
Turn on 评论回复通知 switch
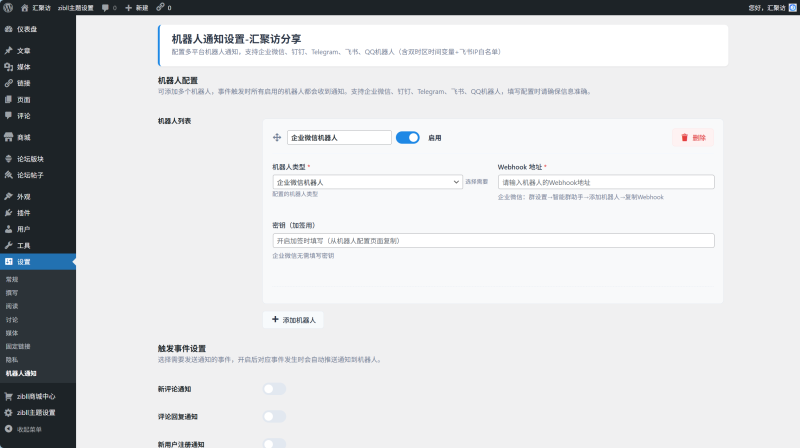pos(274,416)
